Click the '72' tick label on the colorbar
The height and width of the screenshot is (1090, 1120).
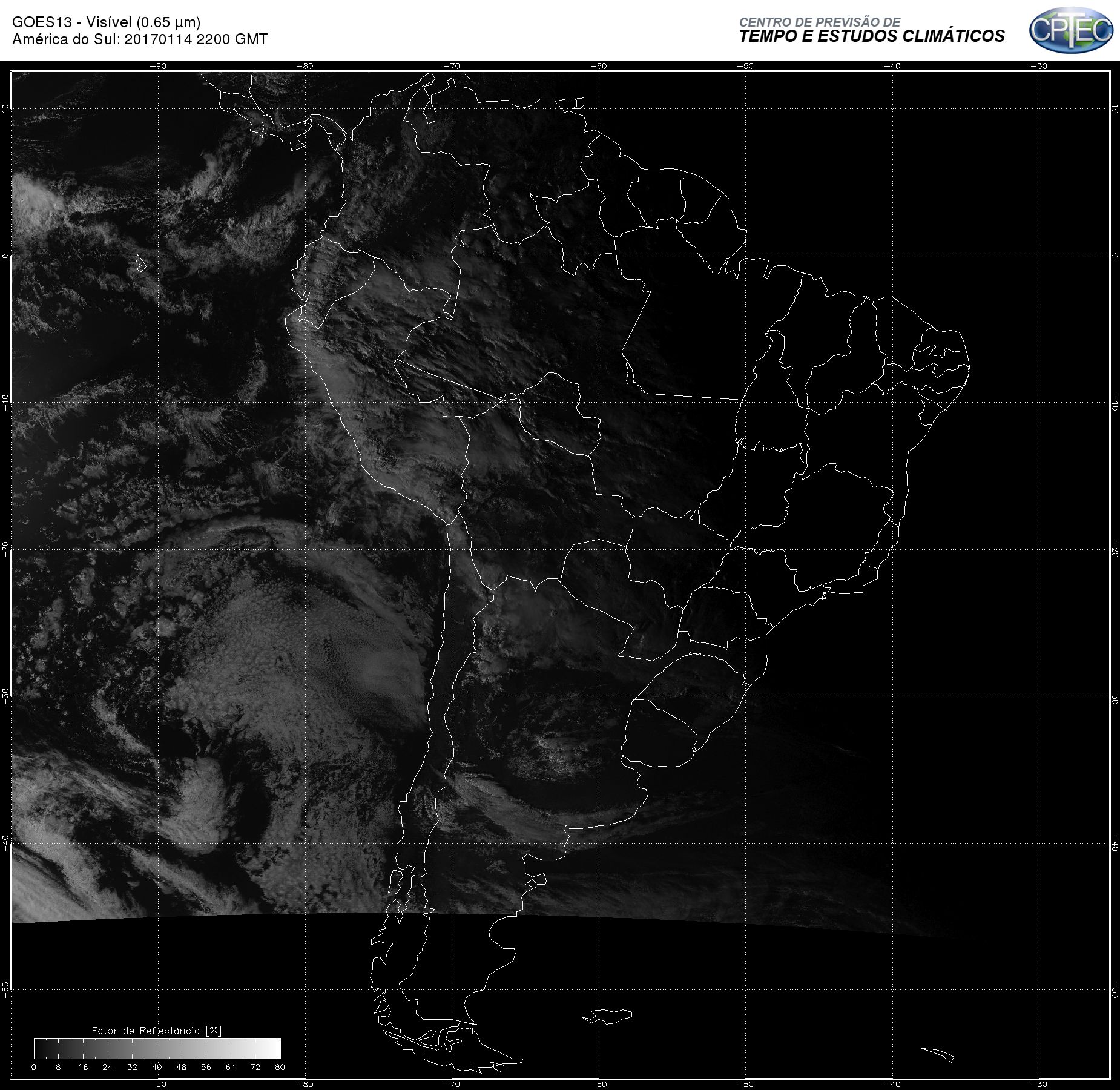click(255, 1067)
